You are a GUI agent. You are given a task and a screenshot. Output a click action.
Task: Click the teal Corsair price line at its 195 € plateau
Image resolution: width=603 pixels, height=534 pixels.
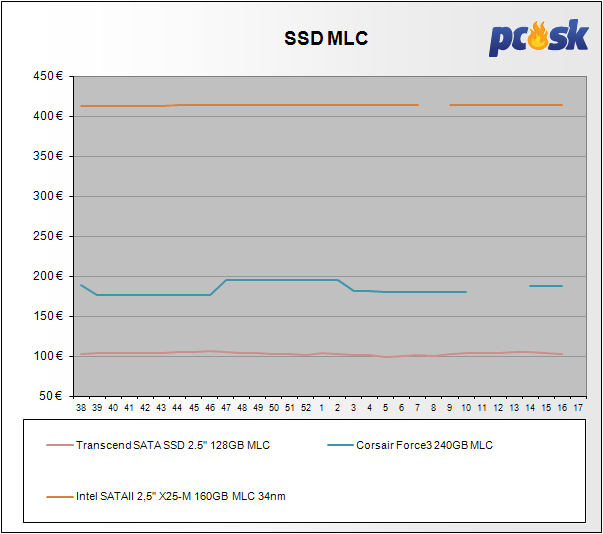pos(282,280)
